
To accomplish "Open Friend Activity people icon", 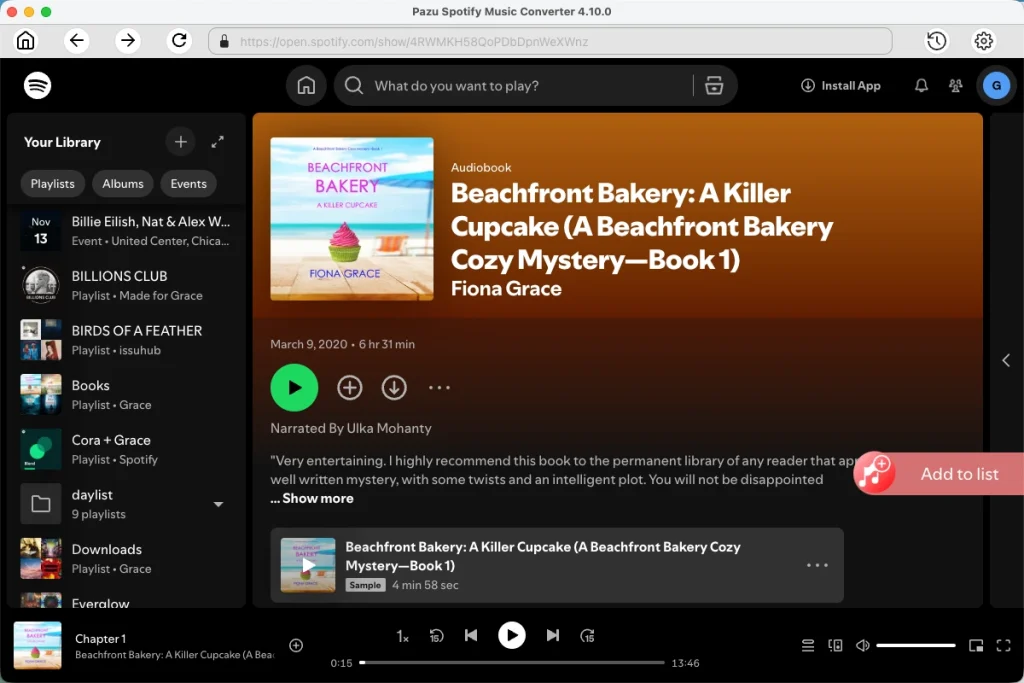I will tap(955, 86).
